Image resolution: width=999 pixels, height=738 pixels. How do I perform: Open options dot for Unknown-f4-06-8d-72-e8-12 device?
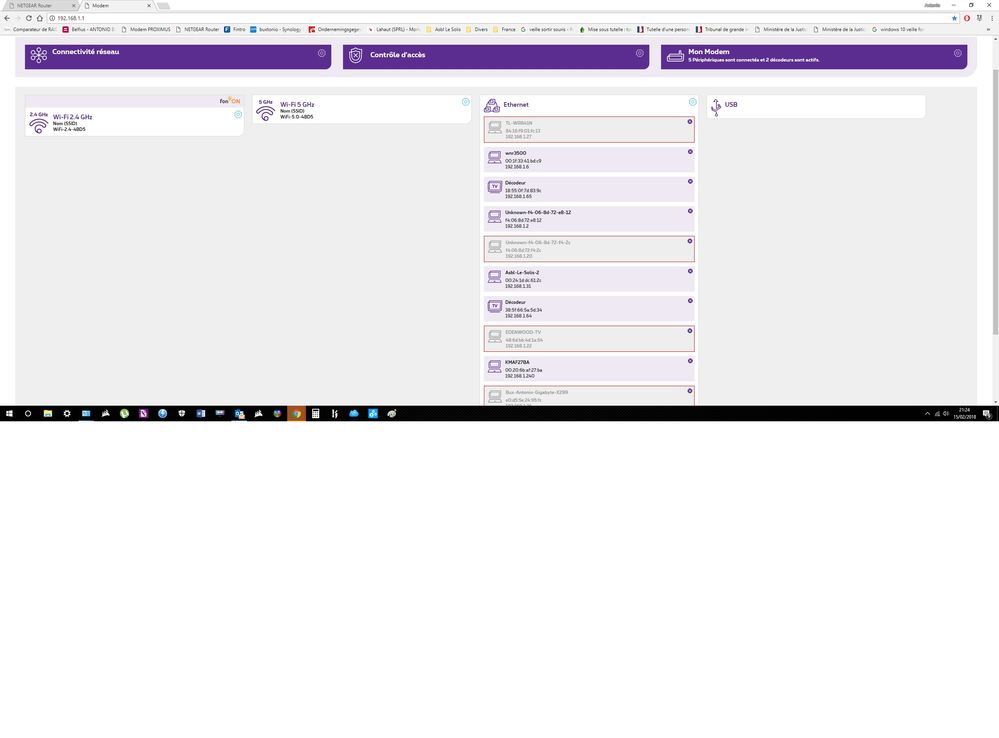690,211
